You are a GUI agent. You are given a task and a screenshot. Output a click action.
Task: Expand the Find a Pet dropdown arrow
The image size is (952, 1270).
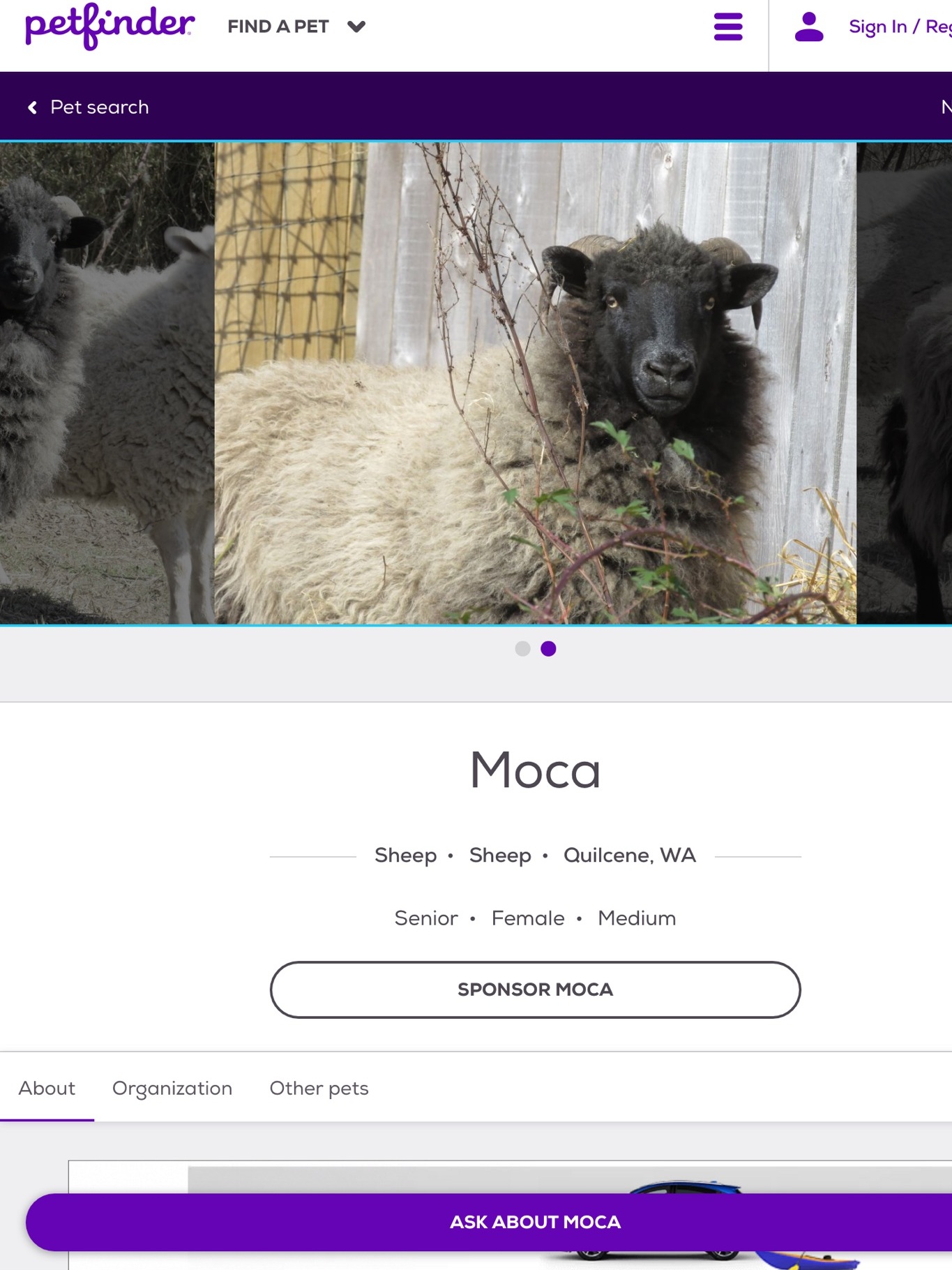pos(356,27)
